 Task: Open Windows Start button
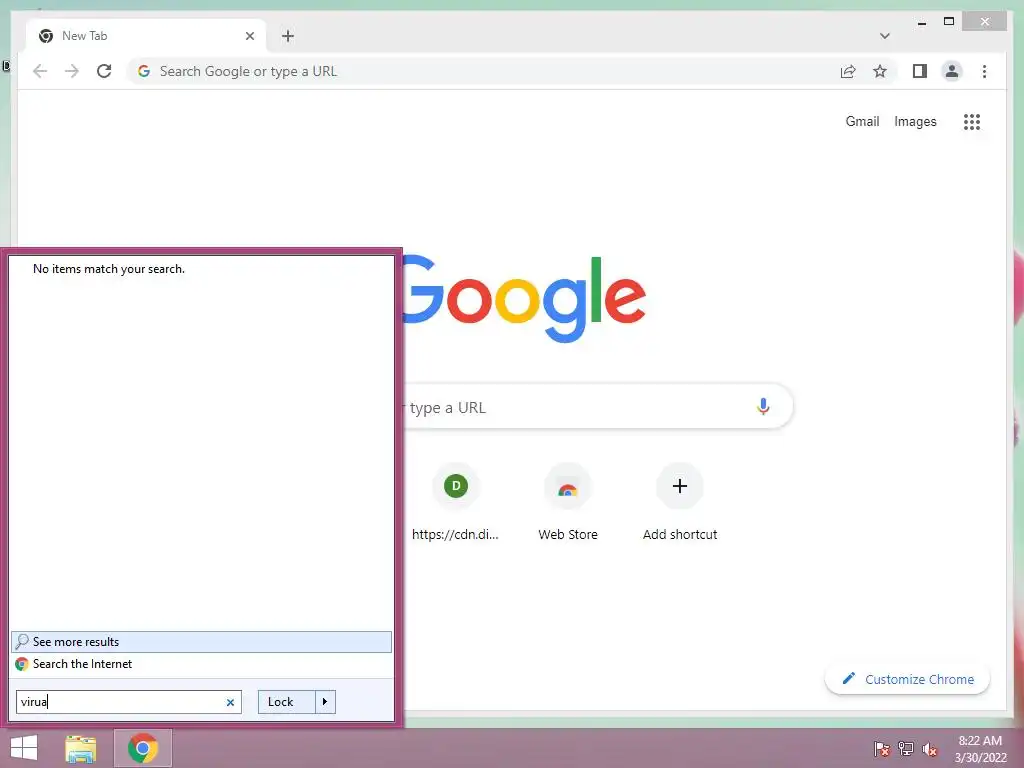[x=24, y=748]
